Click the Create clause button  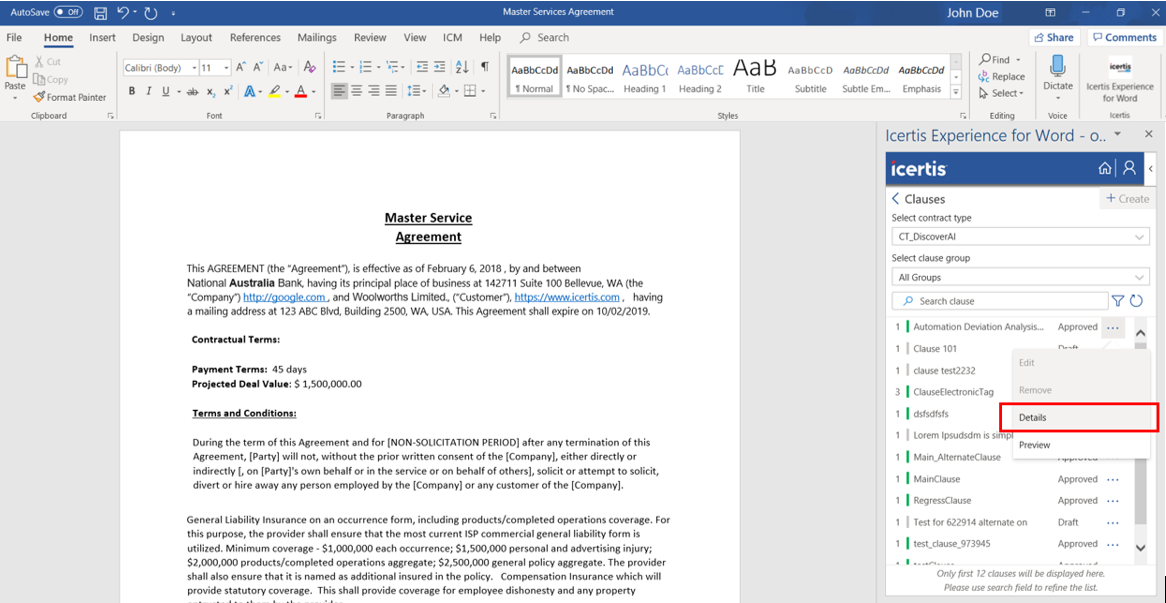click(1126, 199)
